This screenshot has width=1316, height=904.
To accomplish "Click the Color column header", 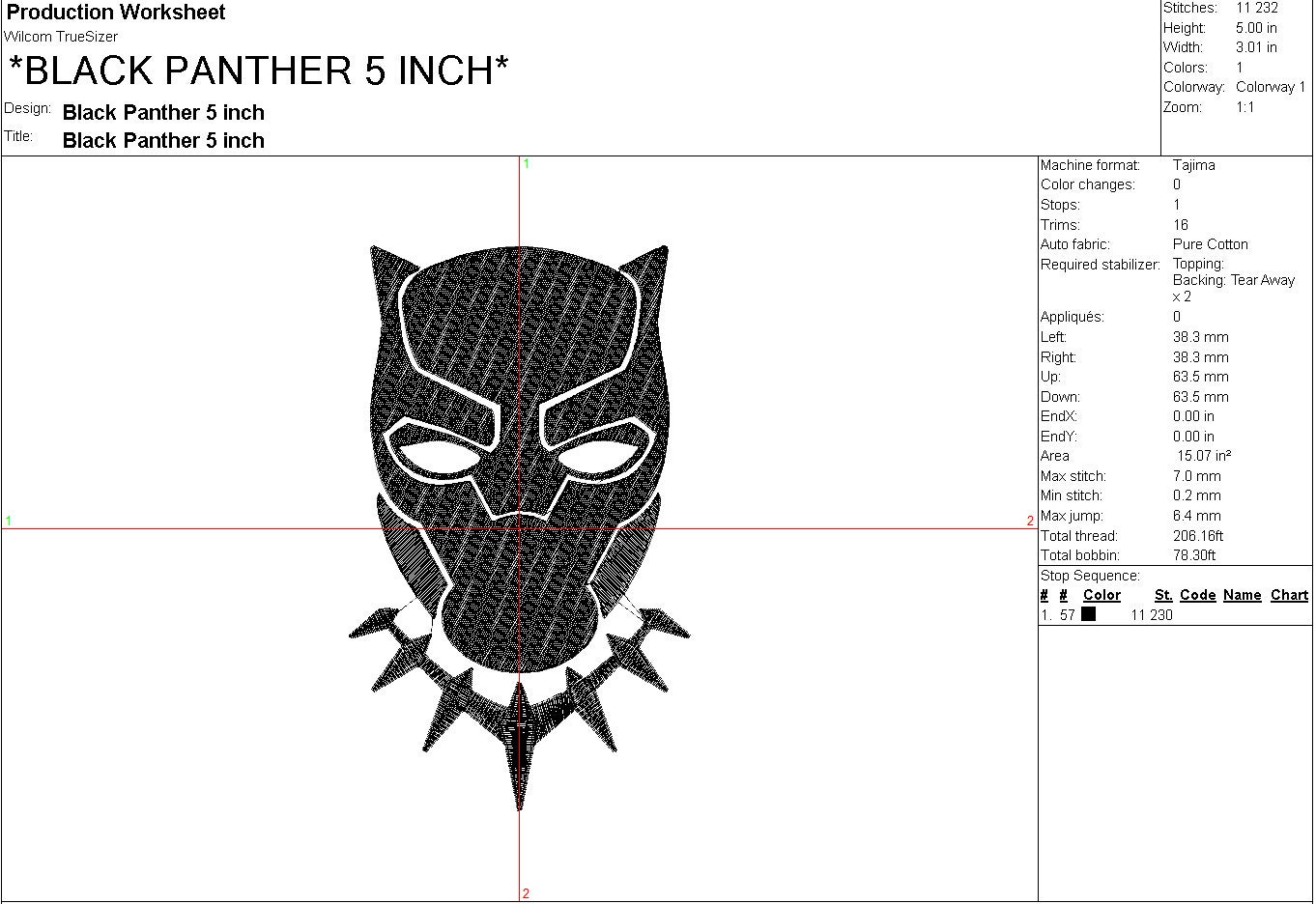I will click(1101, 595).
